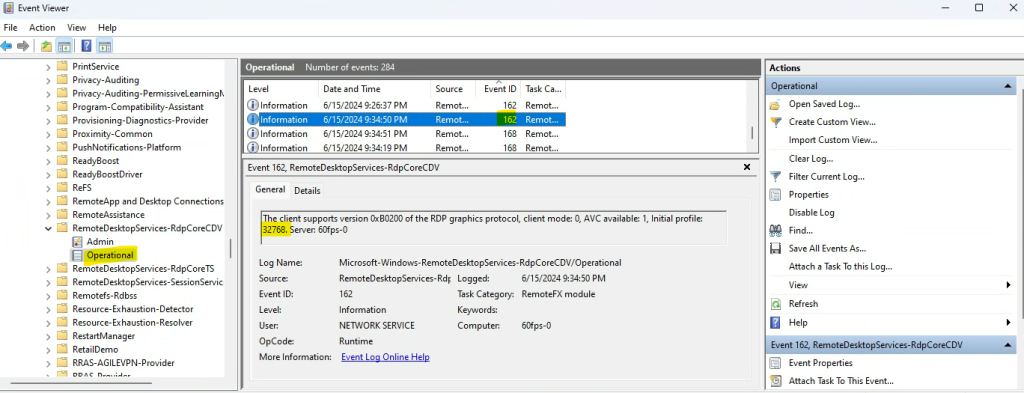Toggle Show/Hide Action Pane toolbar icon
Screen dimensions: 1024x393
point(104,46)
